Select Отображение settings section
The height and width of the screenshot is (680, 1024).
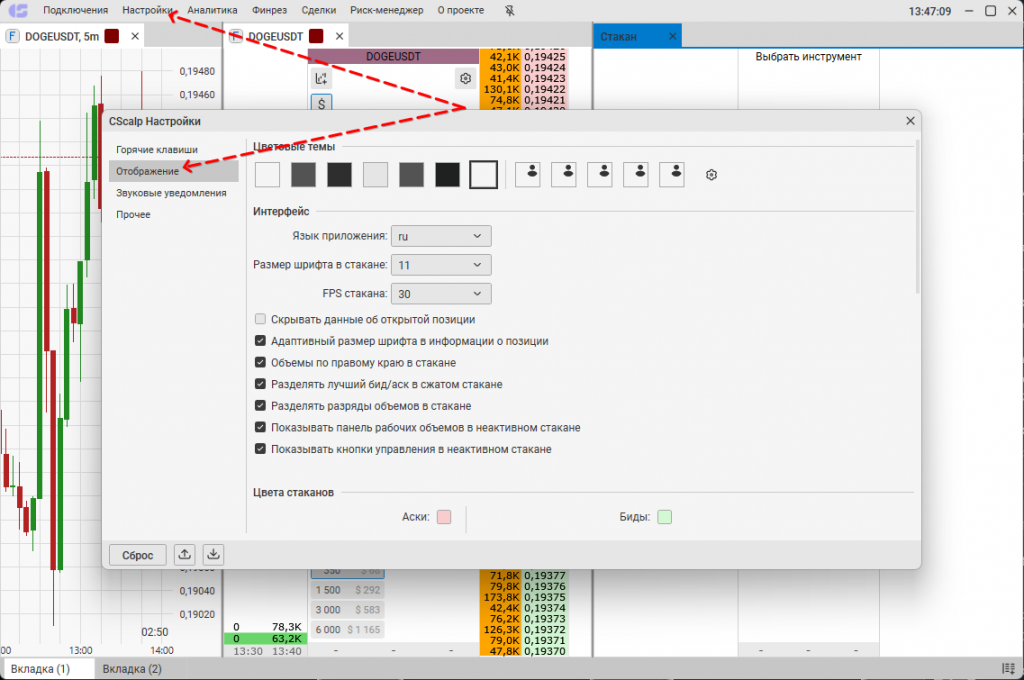pyautogui.click(x=174, y=171)
